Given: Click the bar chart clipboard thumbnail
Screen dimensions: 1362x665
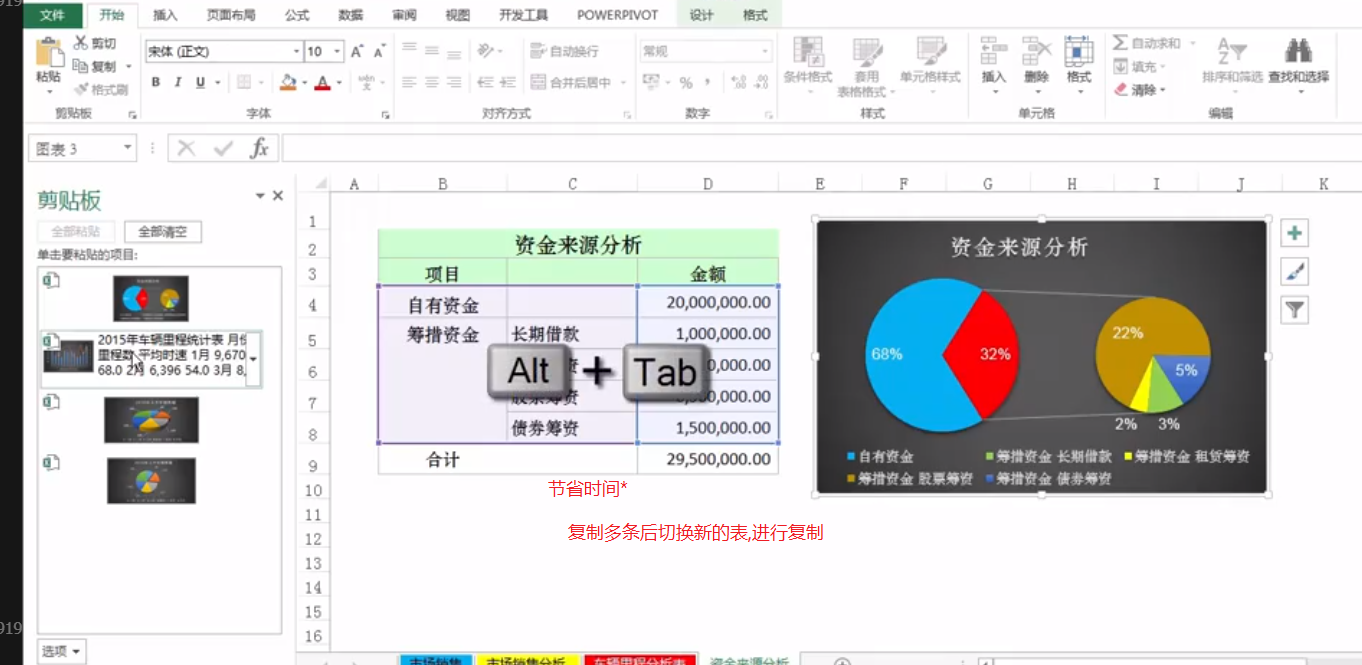Looking at the screenshot, I should point(69,356).
